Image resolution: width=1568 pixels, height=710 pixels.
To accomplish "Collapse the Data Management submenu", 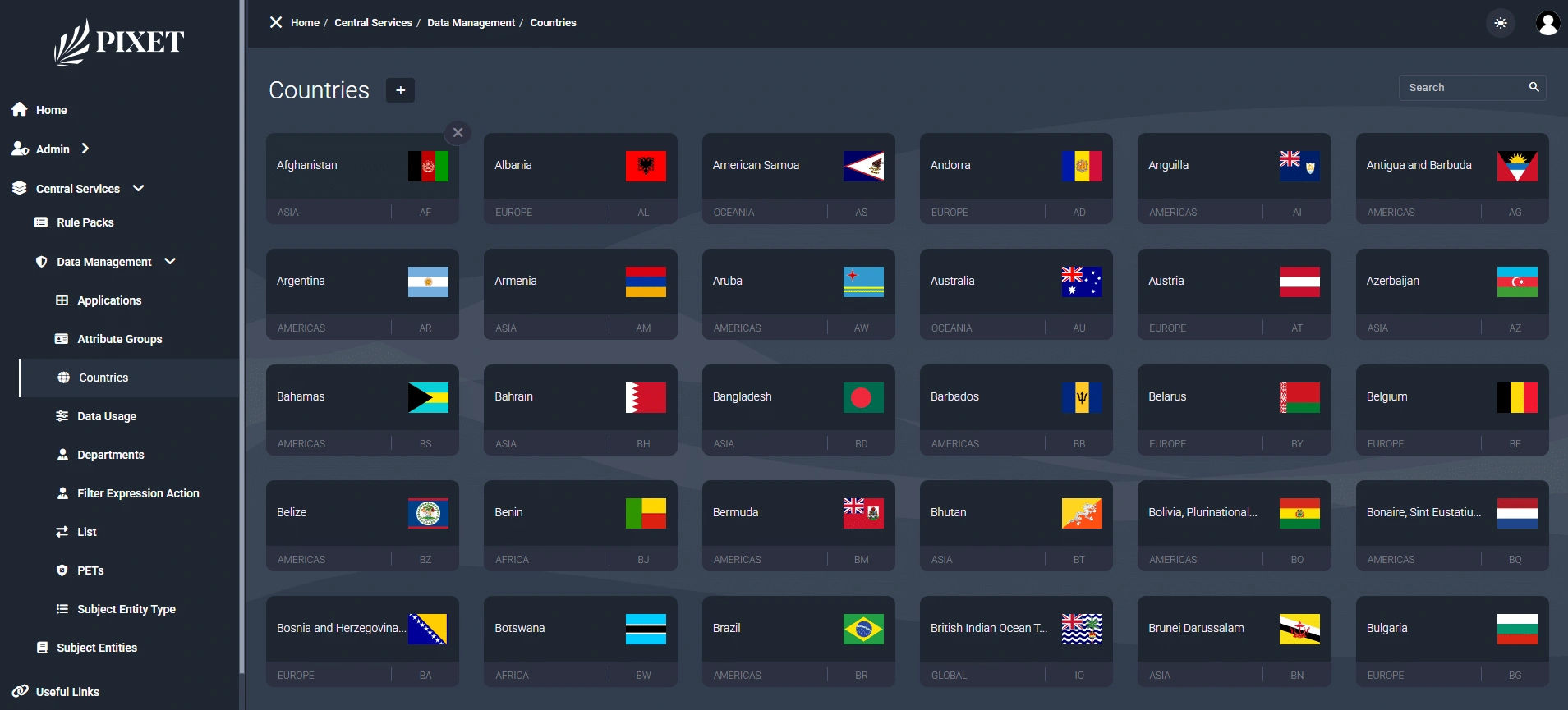I will point(170,261).
